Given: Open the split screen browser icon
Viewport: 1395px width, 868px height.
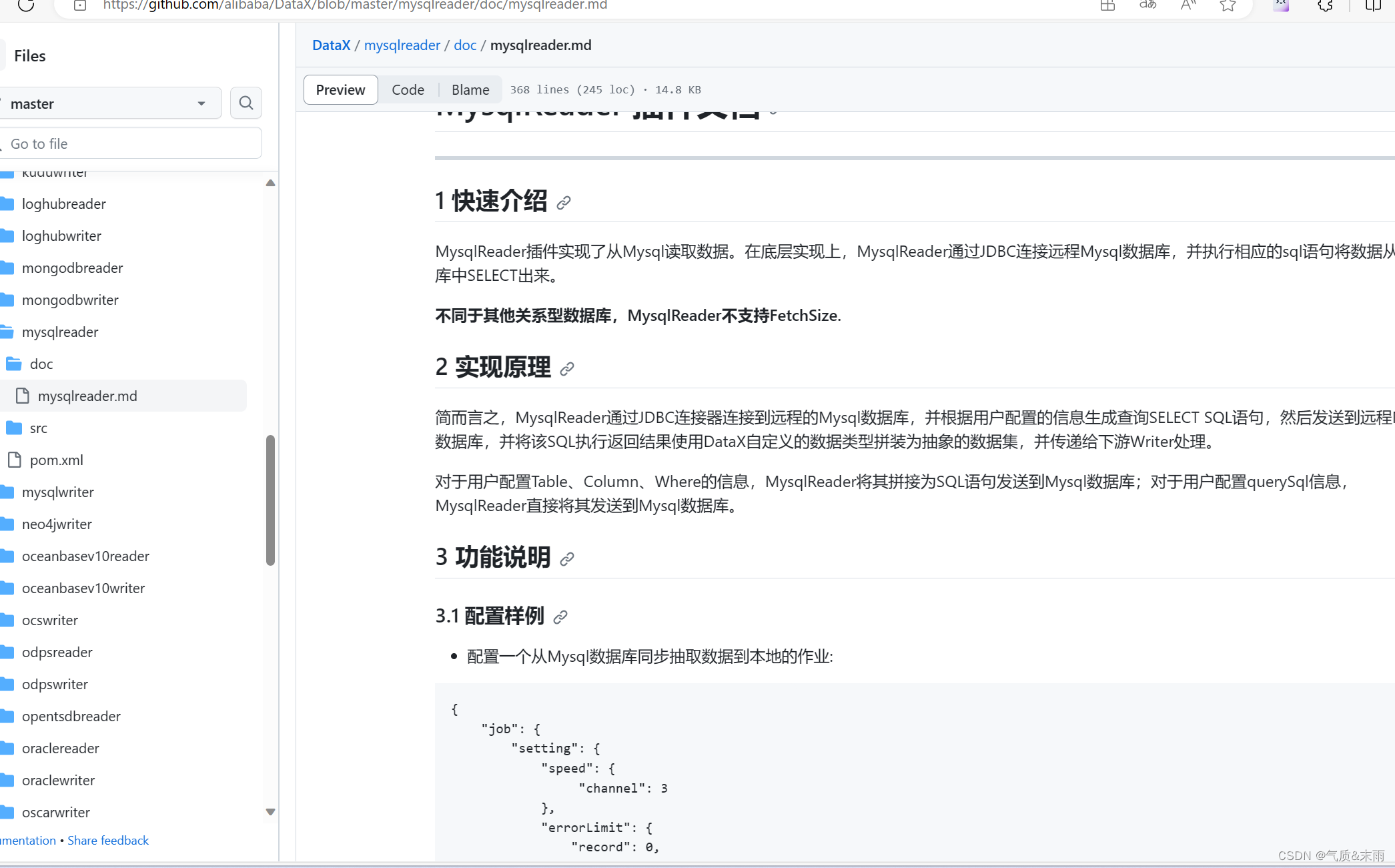Looking at the screenshot, I should tap(1107, 5).
